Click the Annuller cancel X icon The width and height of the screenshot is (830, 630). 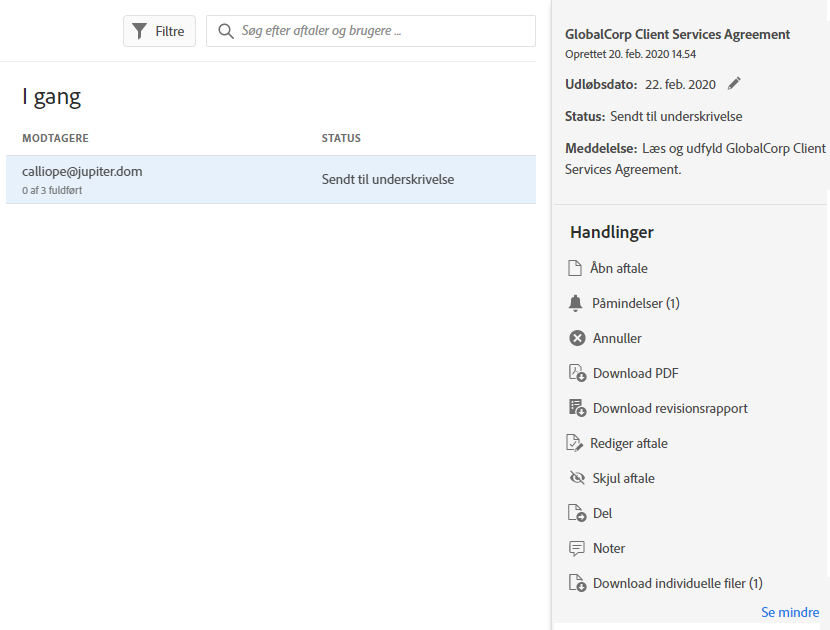pyautogui.click(x=577, y=338)
